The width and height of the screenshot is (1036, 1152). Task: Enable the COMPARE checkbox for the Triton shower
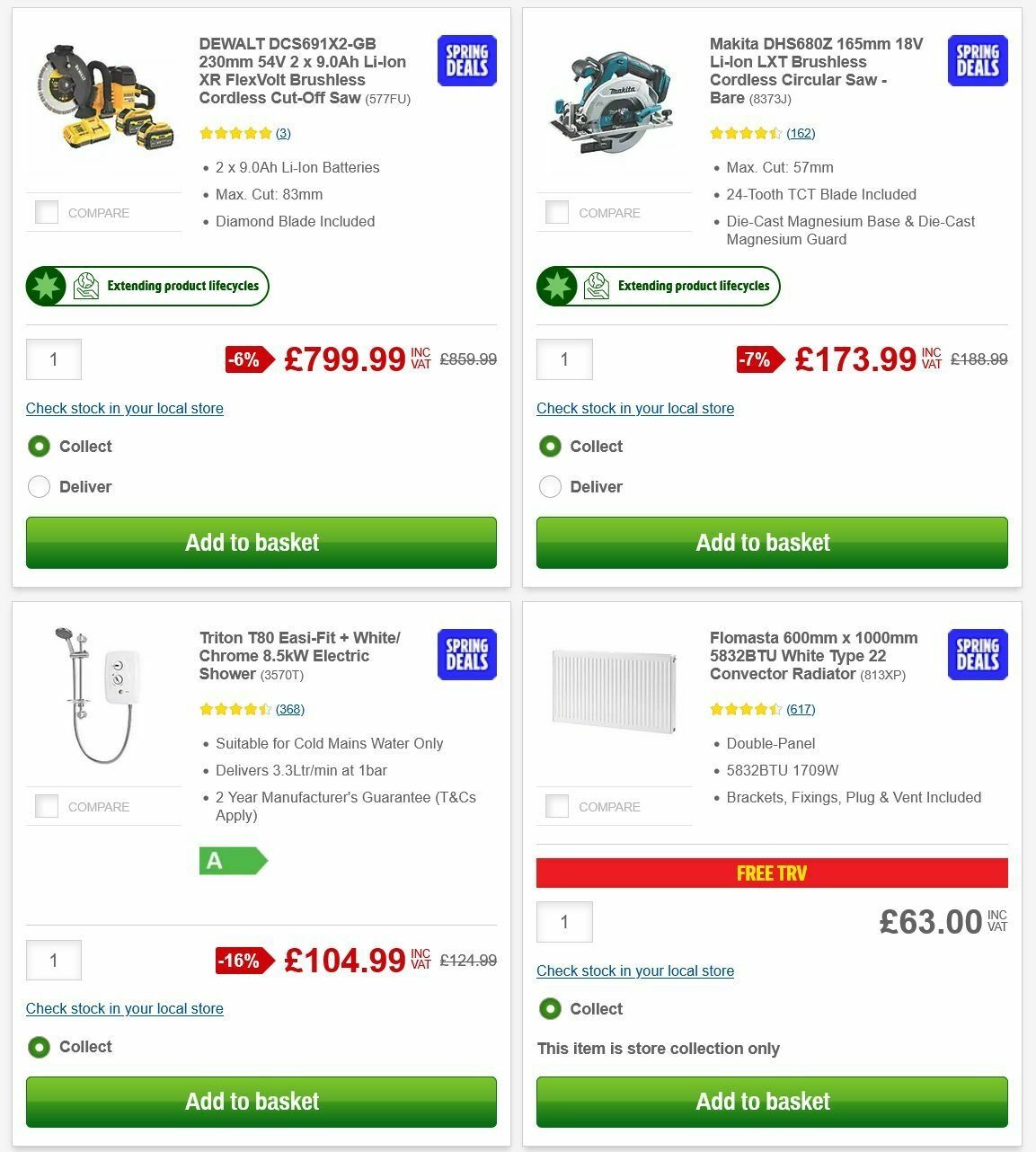pyautogui.click(x=46, y=806)
